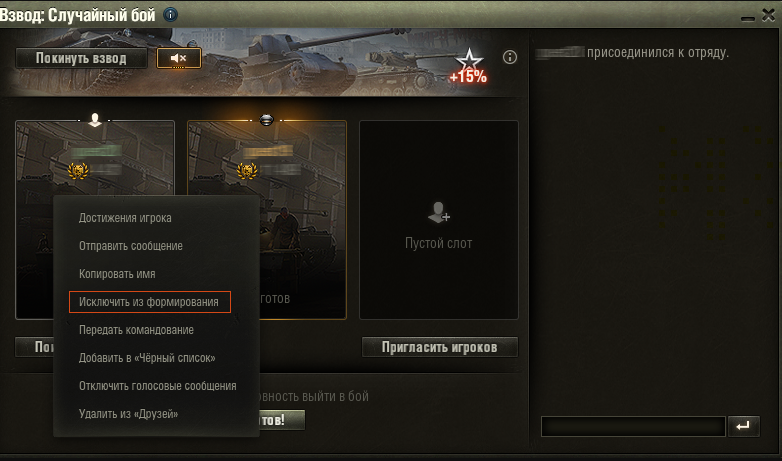Select Передать командование menu item

point(136,330)
